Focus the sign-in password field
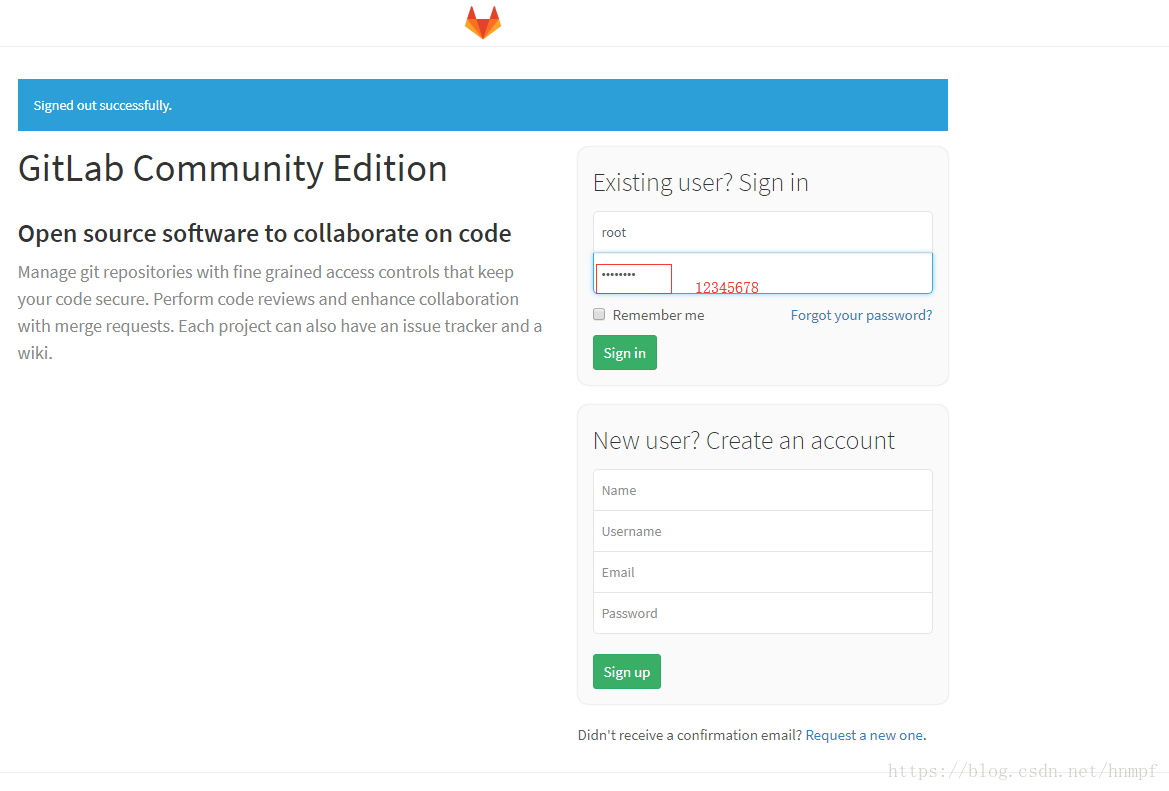Viewport: 1169px width, 791px height. 763,273
